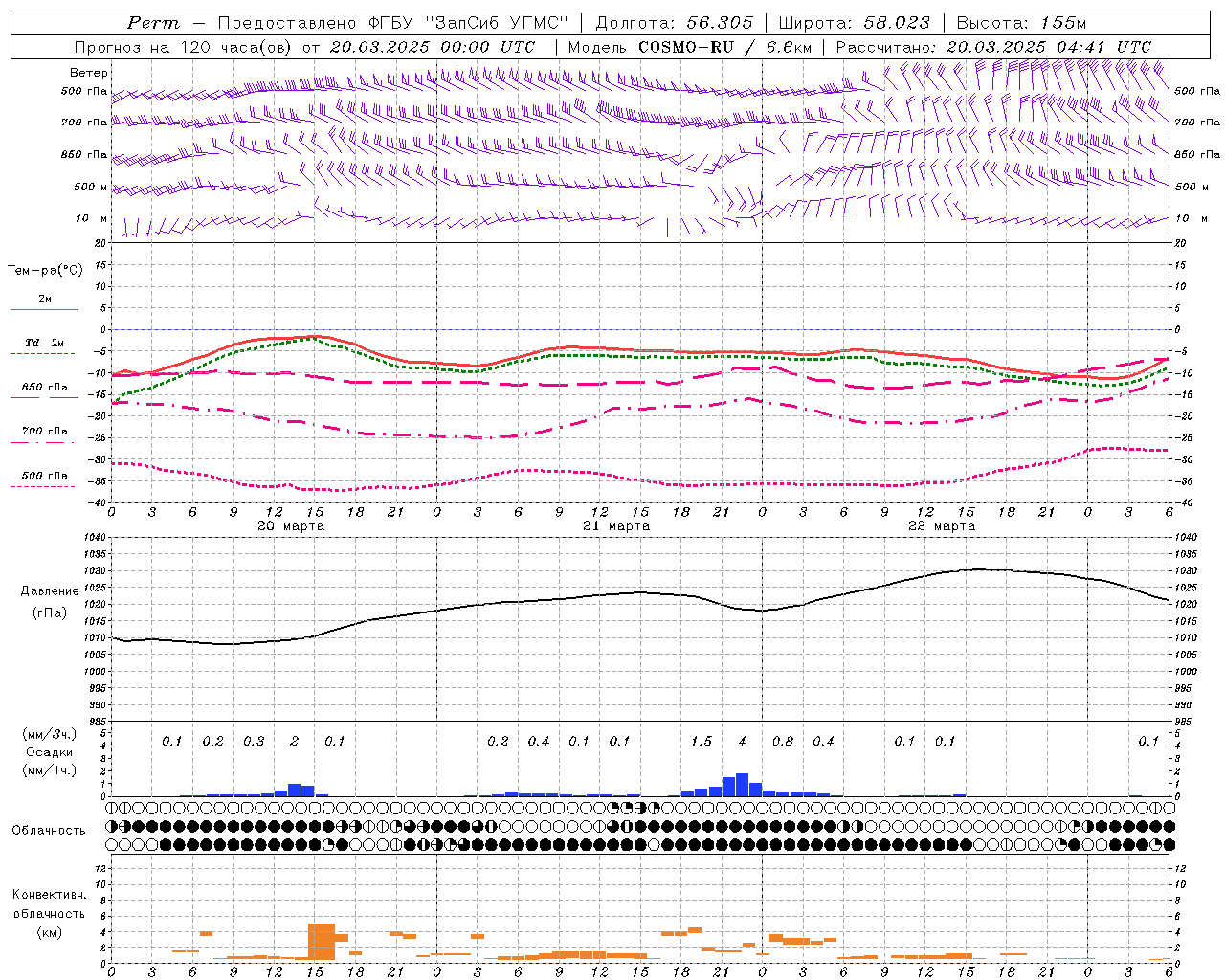The height and width of the screenshot is (980, 1225).
Task: Select the longitude value "56.305"
Action: click(x=720, y=23)
